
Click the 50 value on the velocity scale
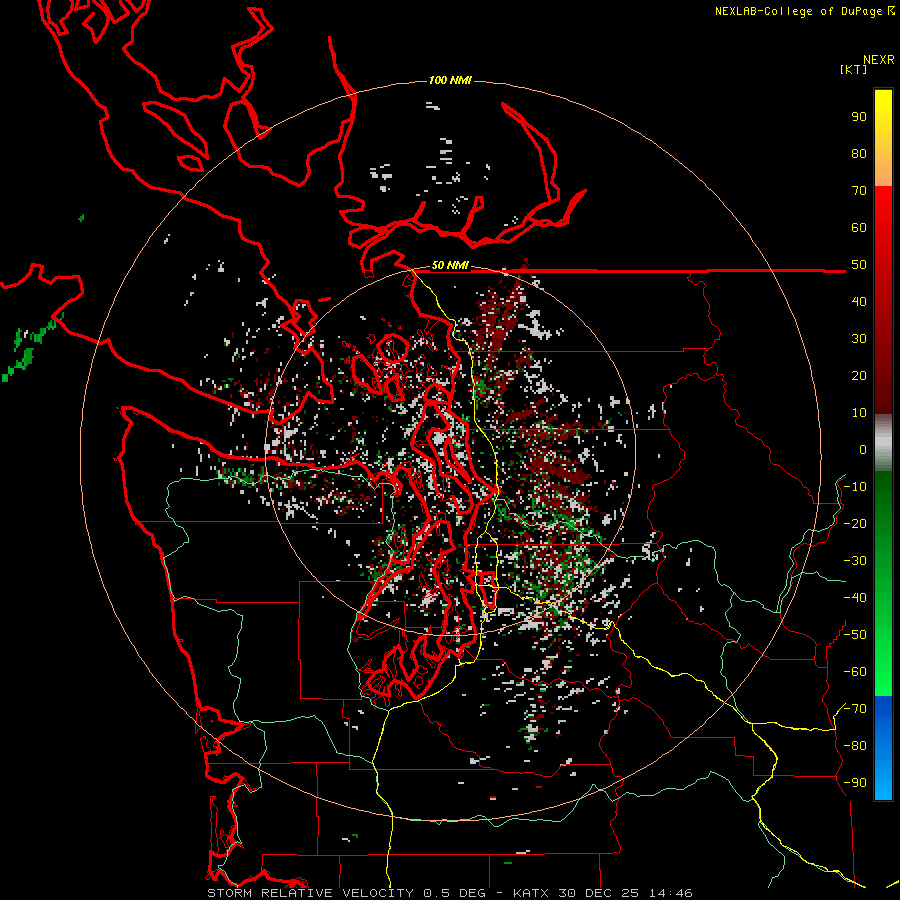pyautogui.click(x=859, y=265)
